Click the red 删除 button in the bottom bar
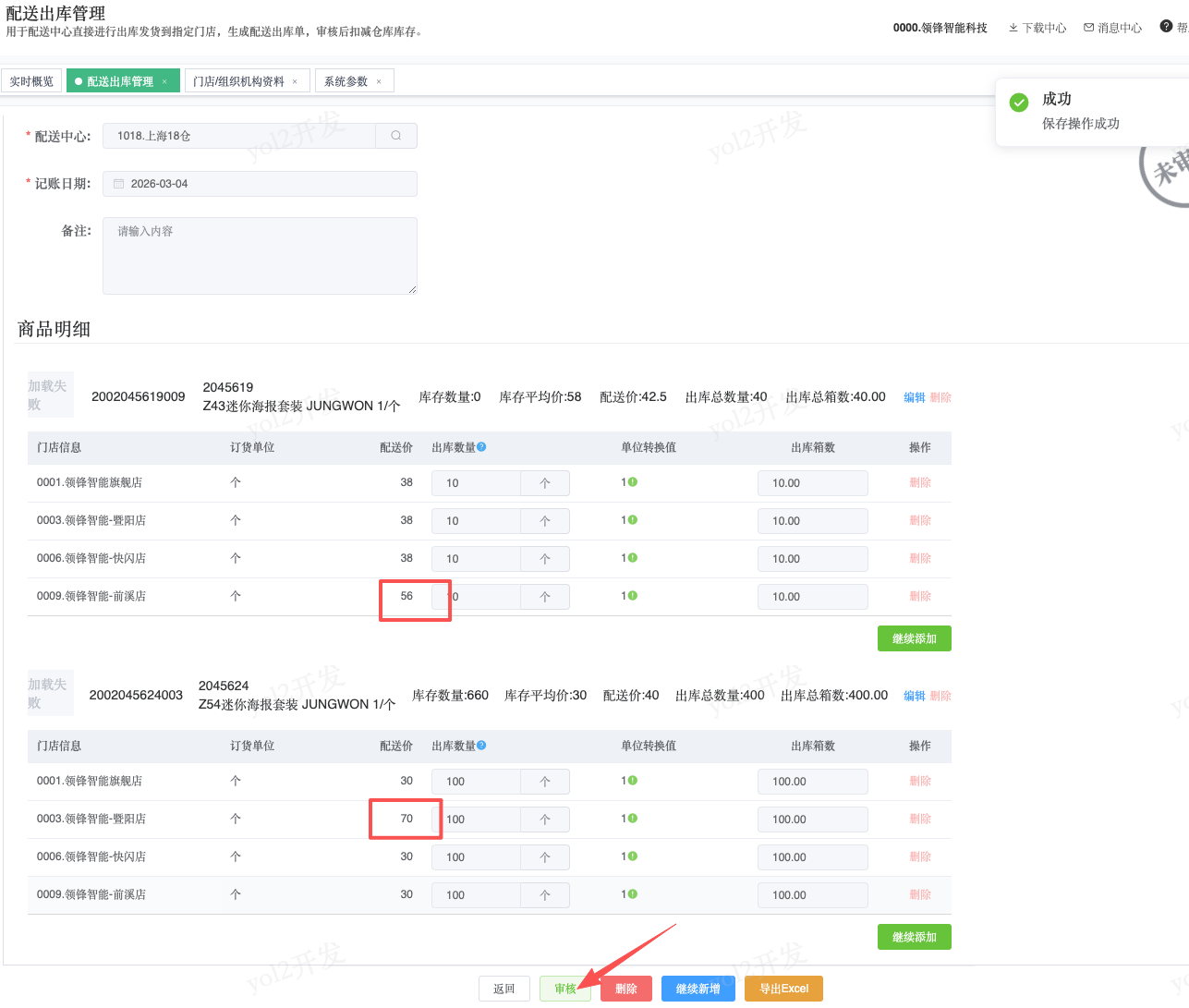 [626, 989]
